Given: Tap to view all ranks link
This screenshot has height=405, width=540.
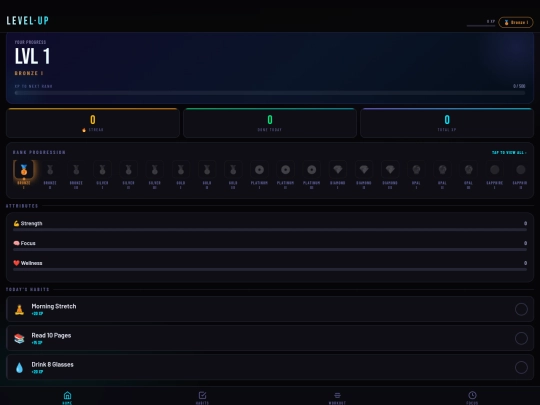Looking at the screenshot, I should pyautogui.click(x=509, y=153).
